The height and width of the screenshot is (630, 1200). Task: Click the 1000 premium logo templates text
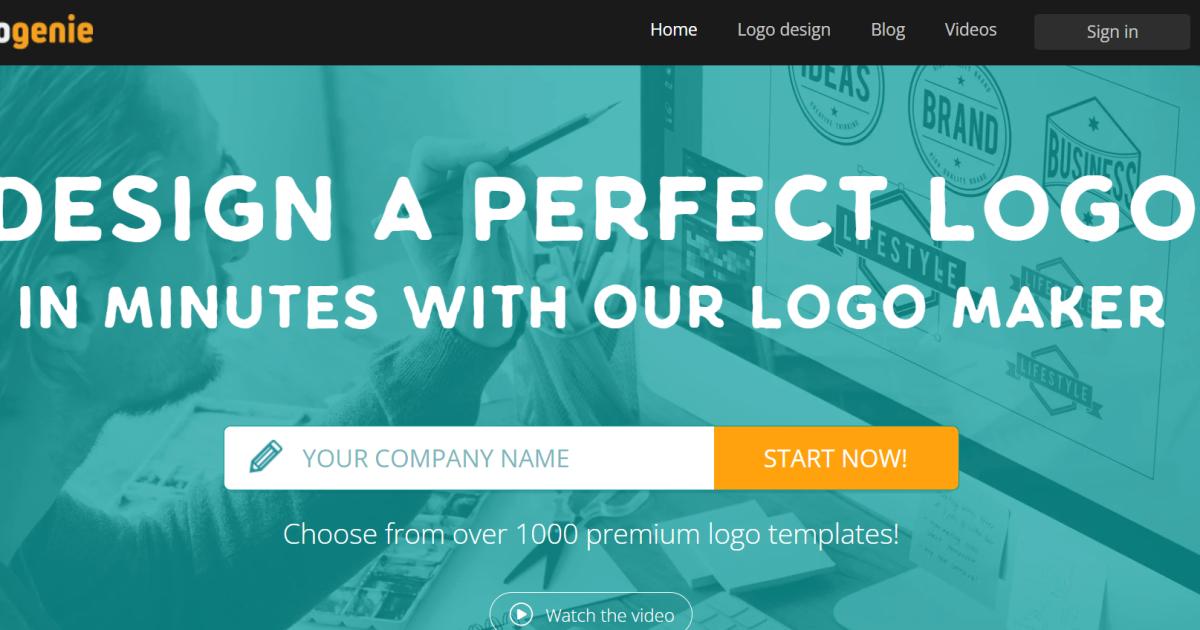[708, 534]
